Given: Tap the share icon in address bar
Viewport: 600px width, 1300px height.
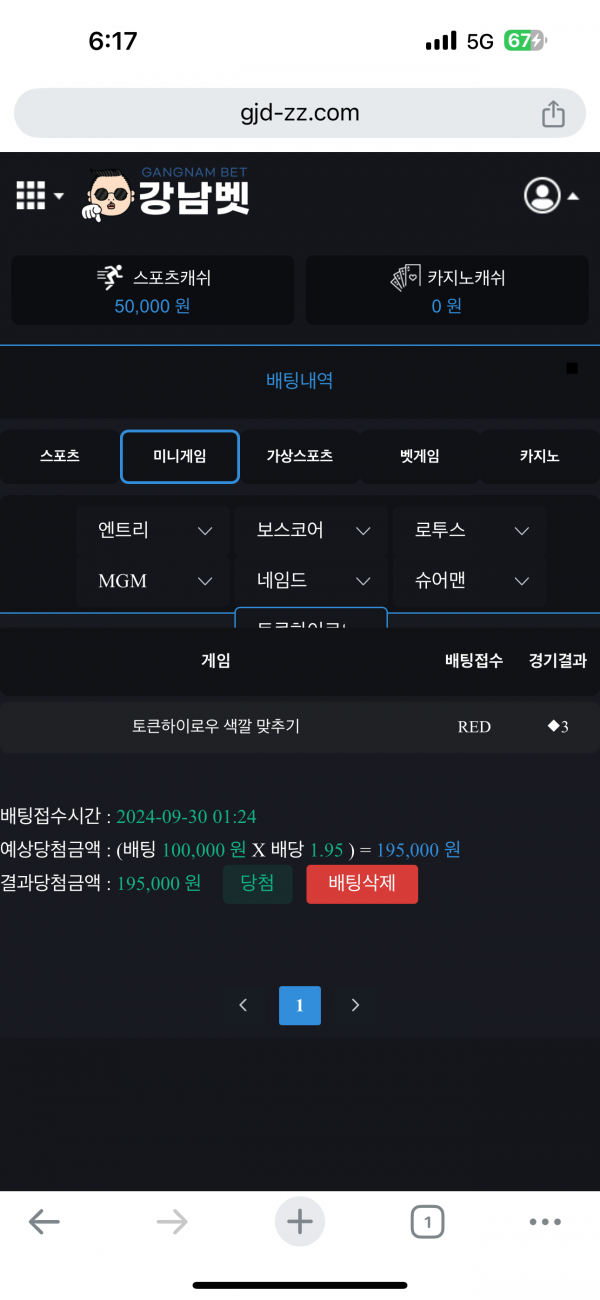Looking at the screenshot, I should coord(553,114).
